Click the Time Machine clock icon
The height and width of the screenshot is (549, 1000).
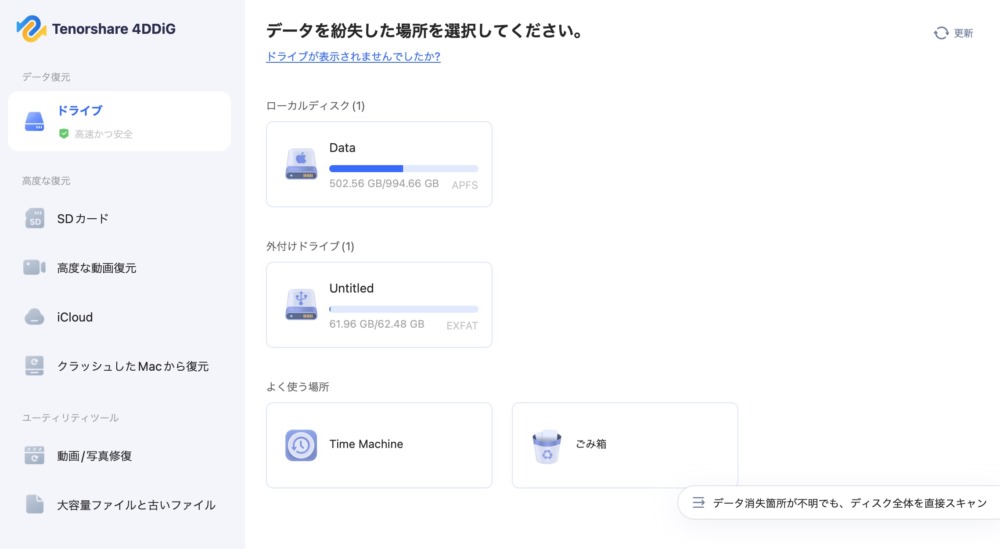pyautogui.click(x=301, y=445)
